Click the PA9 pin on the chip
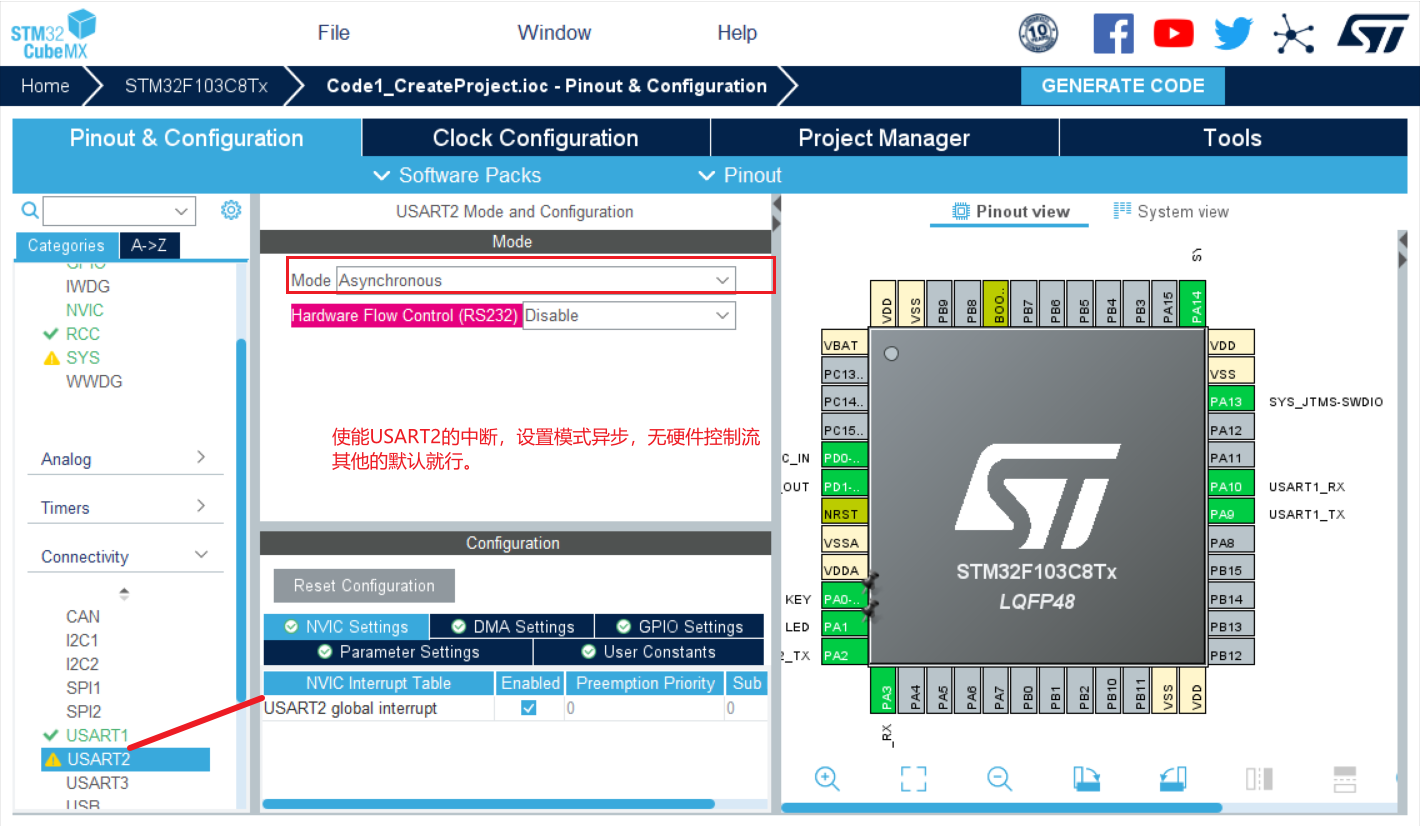This screenshot has width=1420, height=826. tap(1230, 514)
